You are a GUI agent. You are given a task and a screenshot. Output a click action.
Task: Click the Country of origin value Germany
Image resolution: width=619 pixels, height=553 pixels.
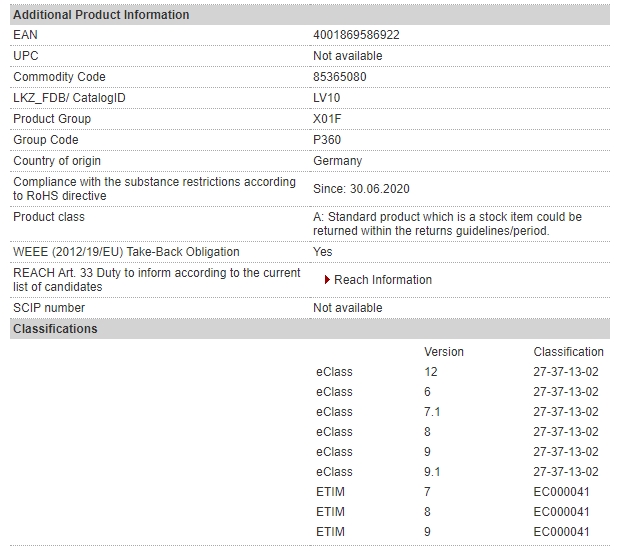tap(338, 161)
